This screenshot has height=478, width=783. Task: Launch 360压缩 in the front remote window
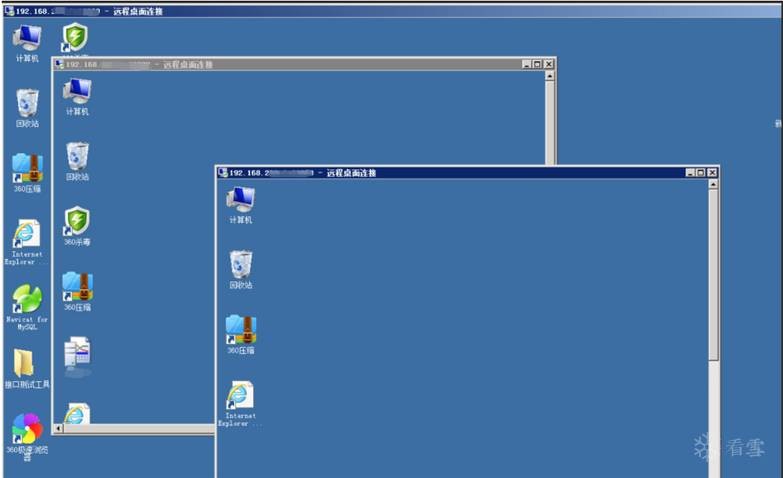coord(240,329)
